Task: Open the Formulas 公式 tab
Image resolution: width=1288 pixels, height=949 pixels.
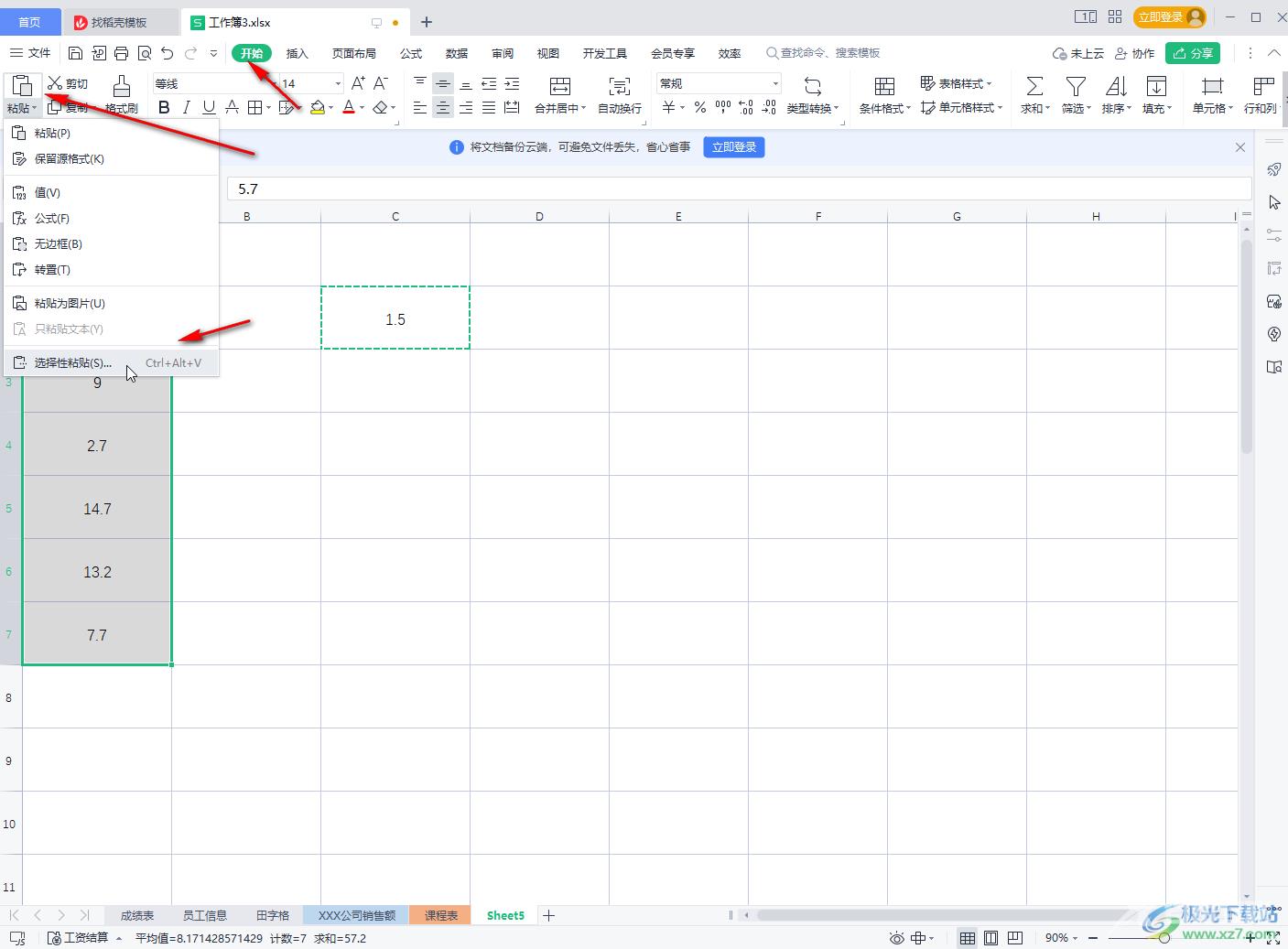Action: click(x=411, y=53)
